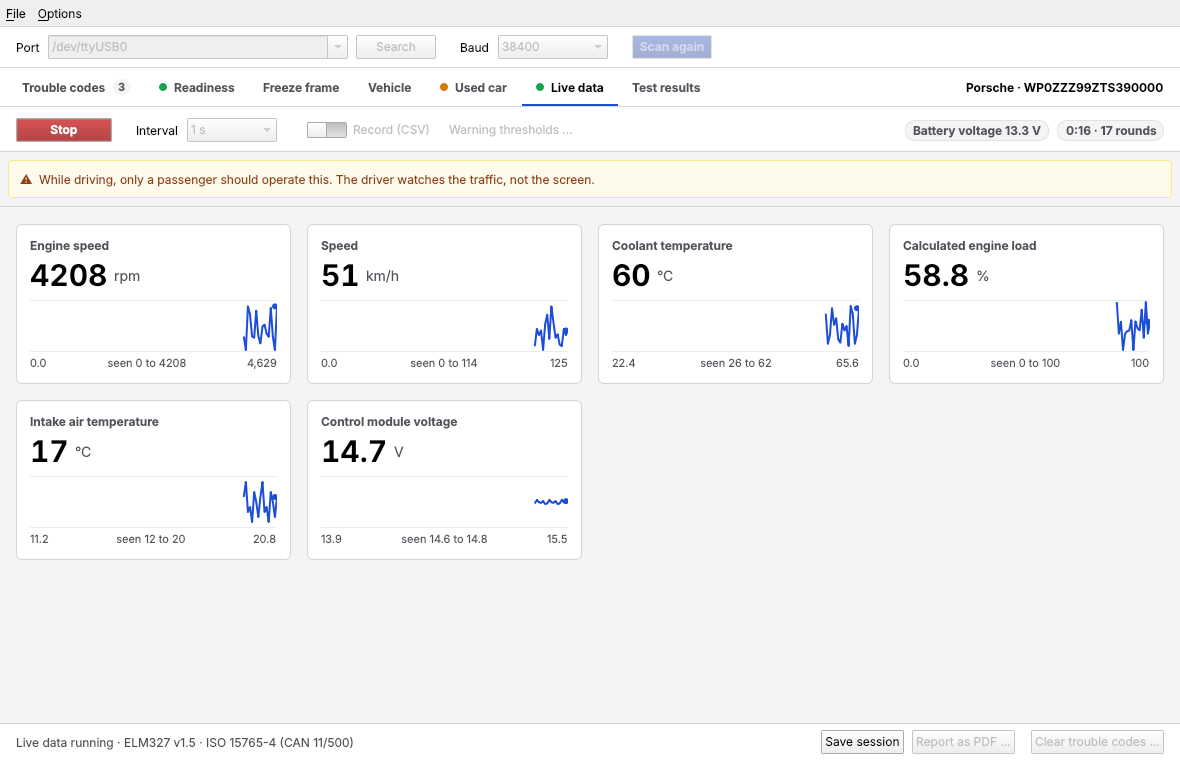Click the Coolant temperature sparkline chart
This screenshot has width=1180, height=760.
(735, 327)
